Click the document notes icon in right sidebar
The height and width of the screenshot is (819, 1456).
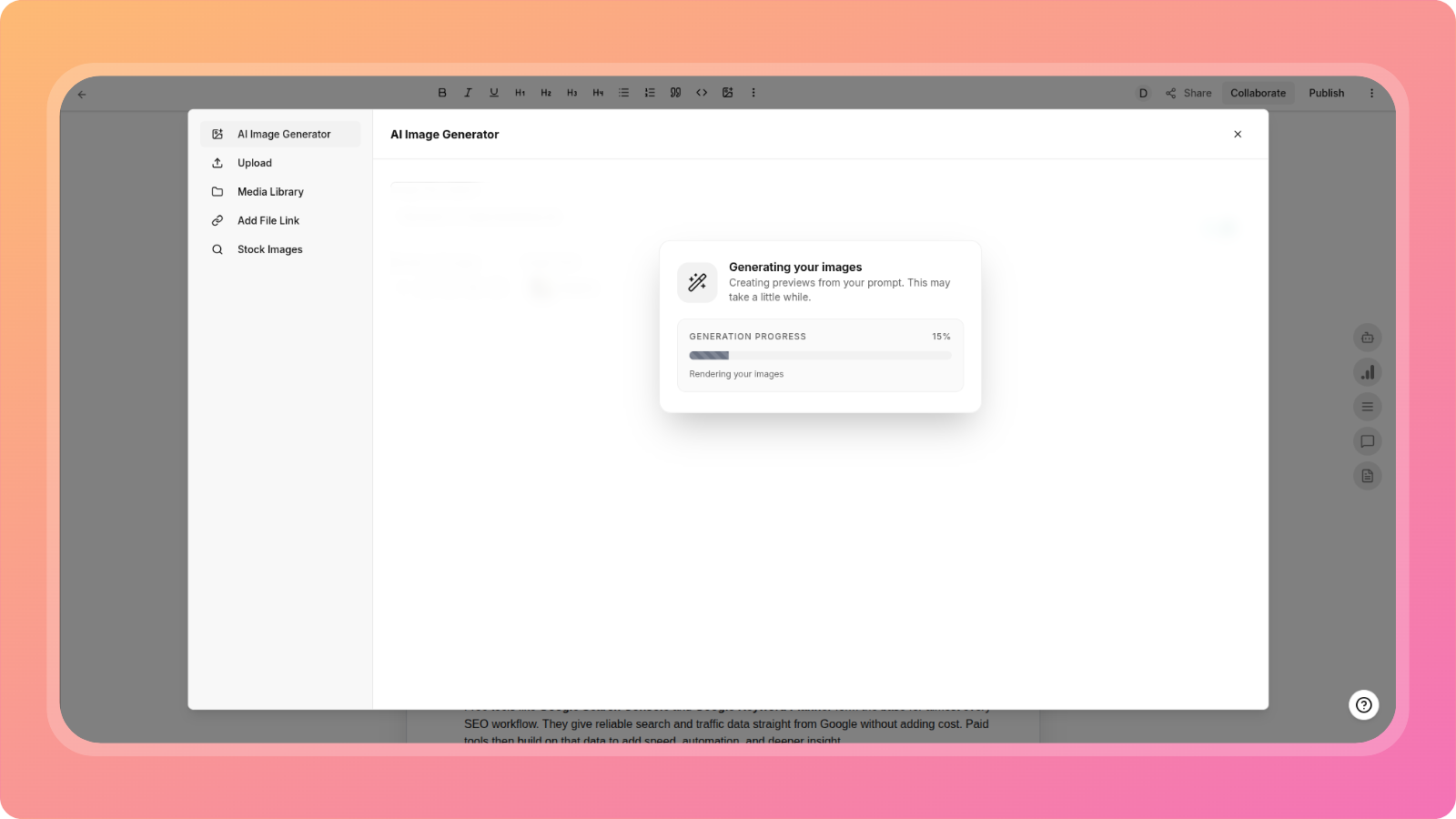pyautogui.click(x=1367, y=476)
